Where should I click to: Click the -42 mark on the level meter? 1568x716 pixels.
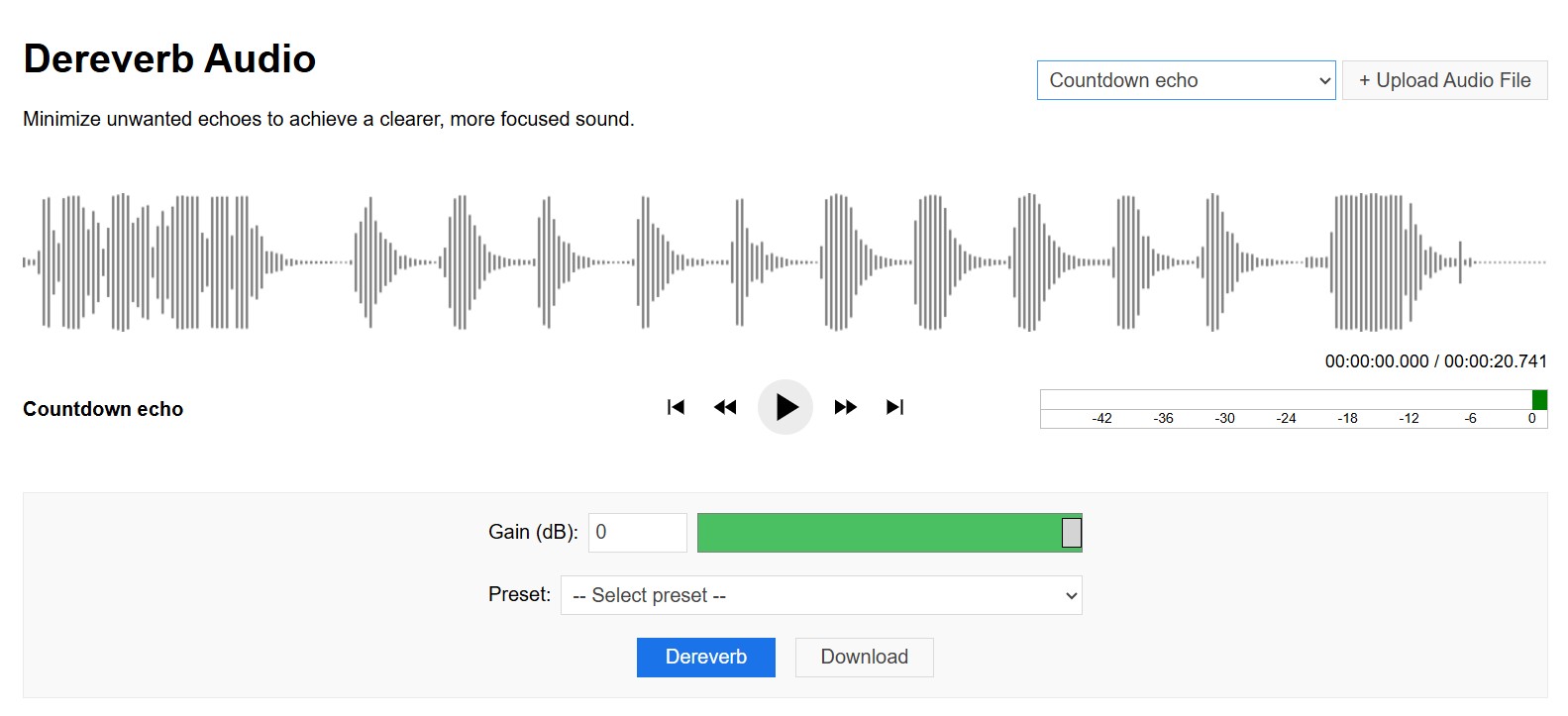[1101, 418]
